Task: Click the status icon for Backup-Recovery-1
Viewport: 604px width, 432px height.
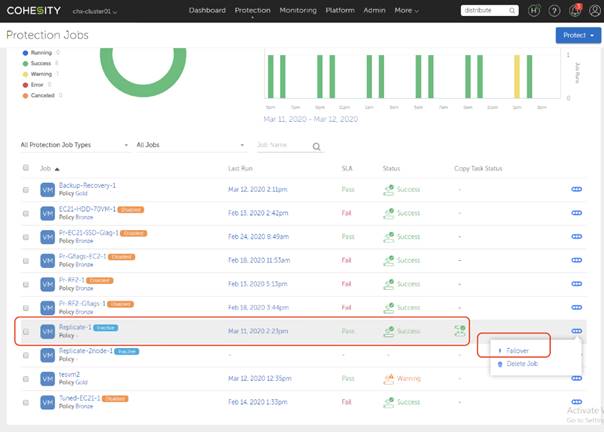Action: (x=389, y=190)
